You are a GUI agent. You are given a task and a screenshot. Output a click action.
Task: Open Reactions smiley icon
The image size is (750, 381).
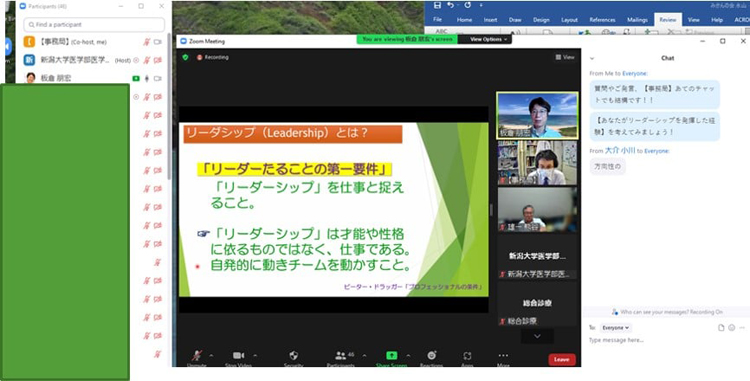coord(431,355)
